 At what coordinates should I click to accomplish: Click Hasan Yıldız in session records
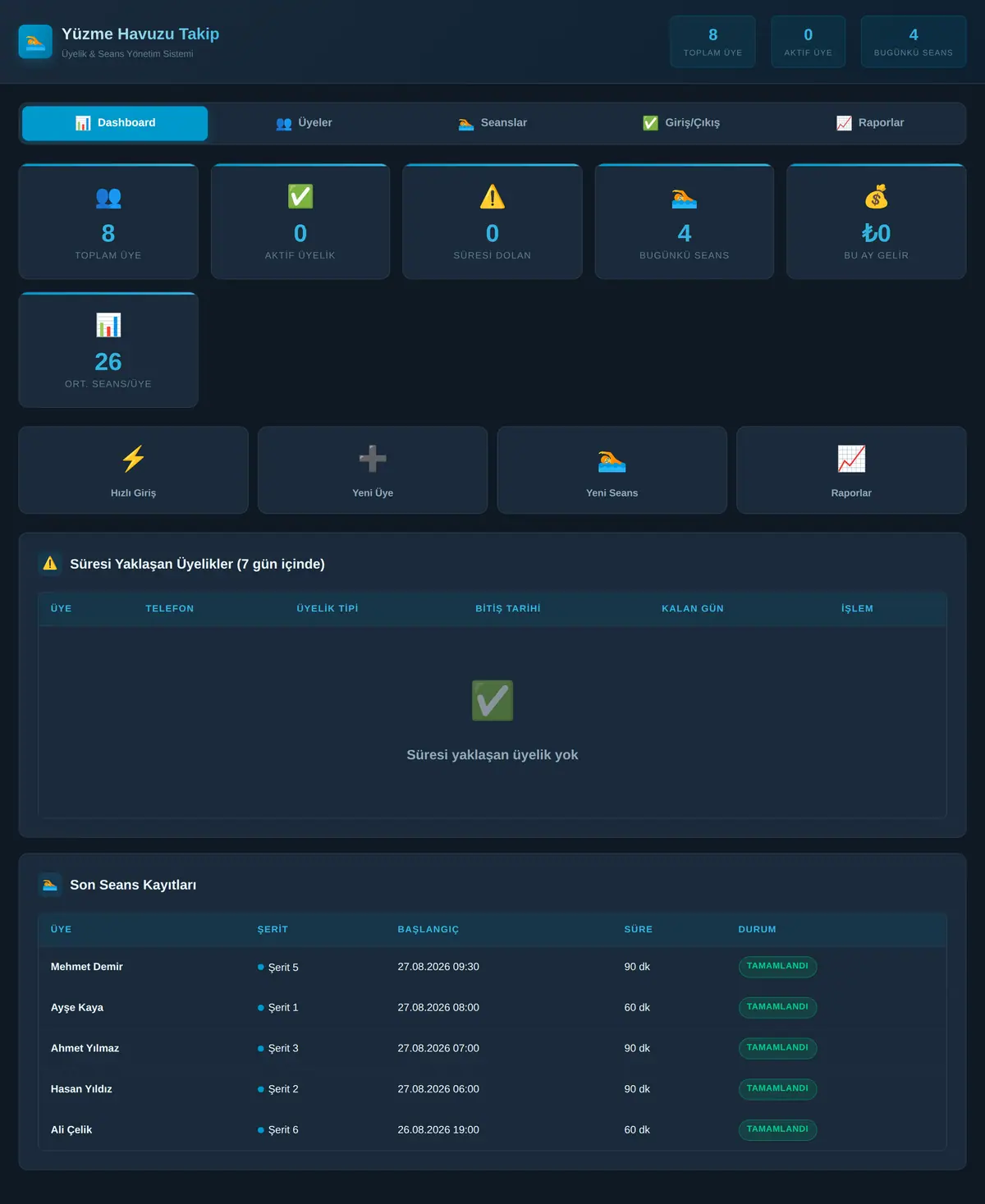[x=81, y=1089]
